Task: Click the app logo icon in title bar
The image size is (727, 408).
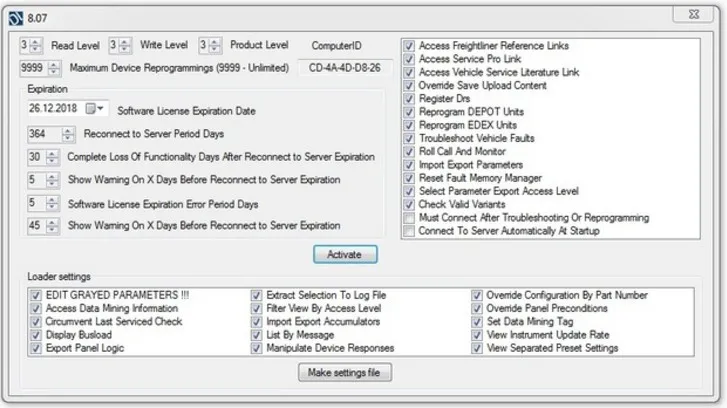Action: pos(16,19)
